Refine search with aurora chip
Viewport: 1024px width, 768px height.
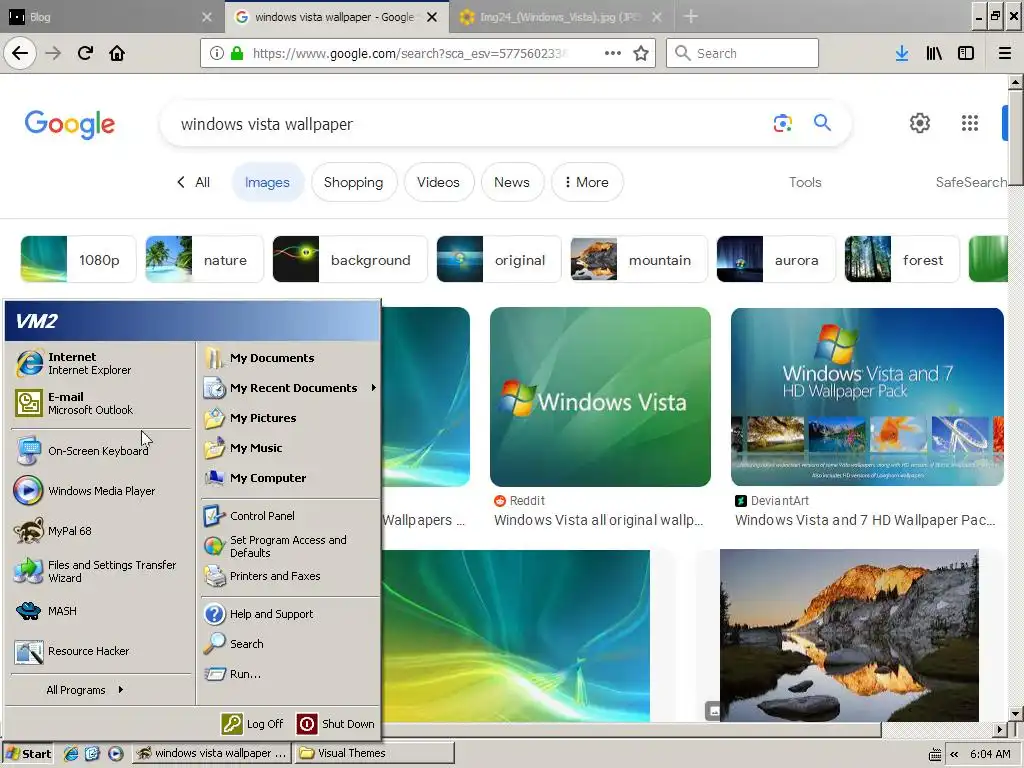(x=776, y=260)
